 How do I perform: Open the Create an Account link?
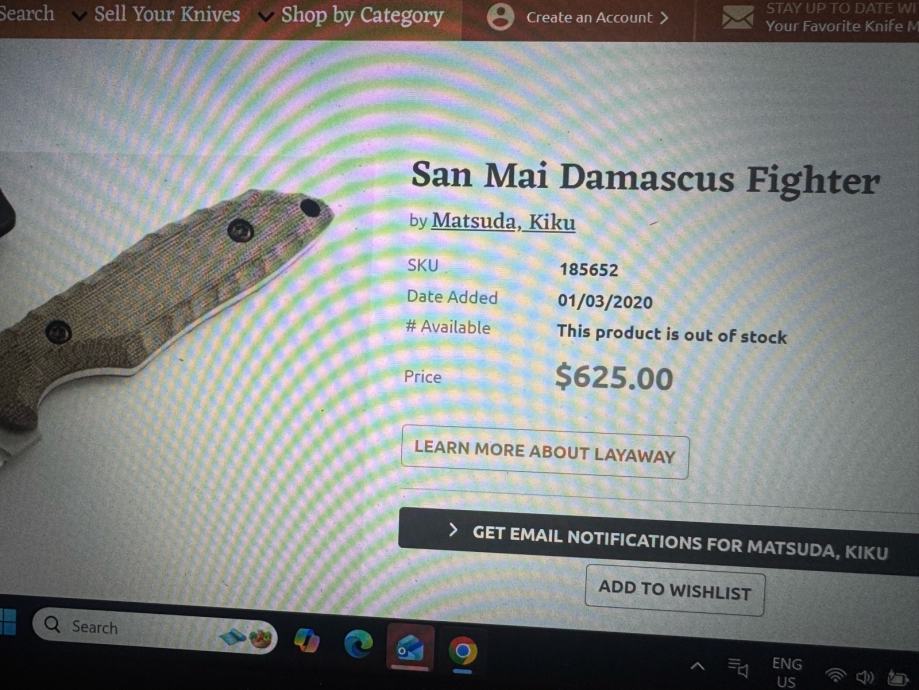pos(597,18)
